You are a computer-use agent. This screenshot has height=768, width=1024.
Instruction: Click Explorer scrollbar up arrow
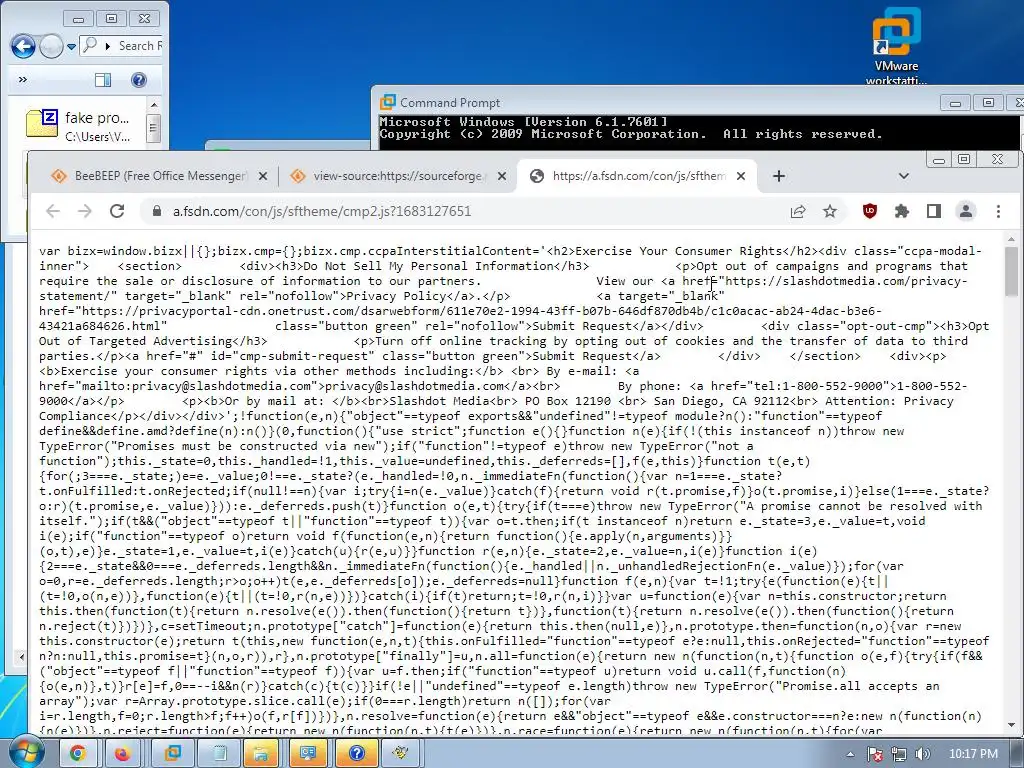click(x=154, y=104)
